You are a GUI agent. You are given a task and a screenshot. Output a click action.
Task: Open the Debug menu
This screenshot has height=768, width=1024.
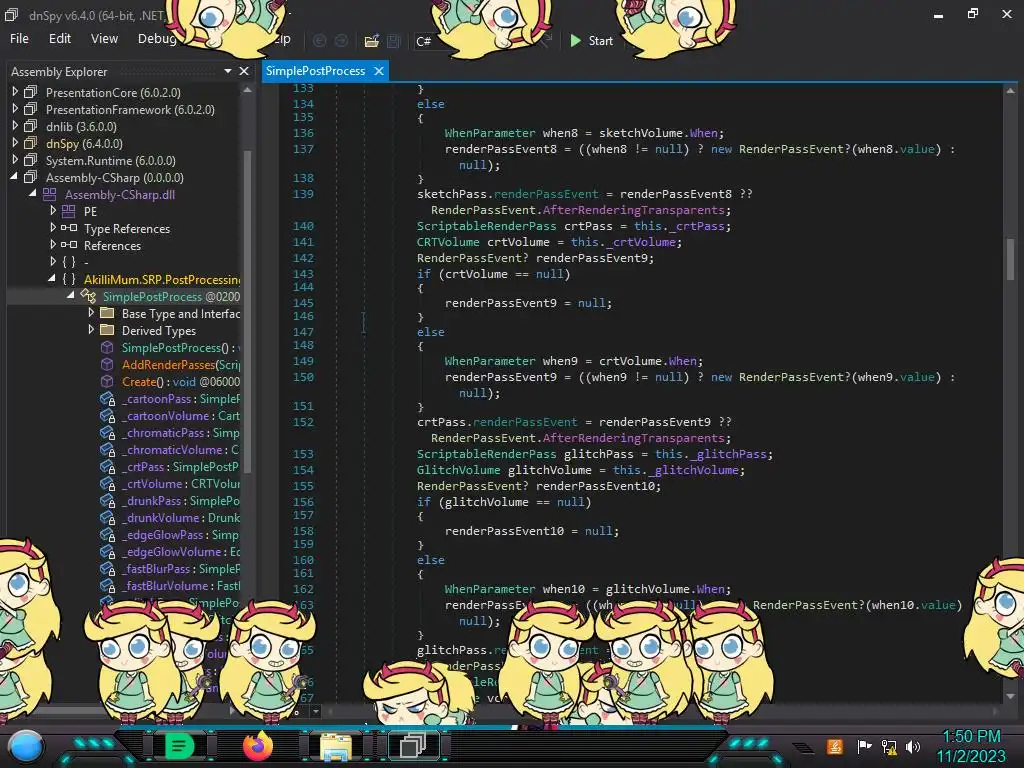tap(157, 39)
